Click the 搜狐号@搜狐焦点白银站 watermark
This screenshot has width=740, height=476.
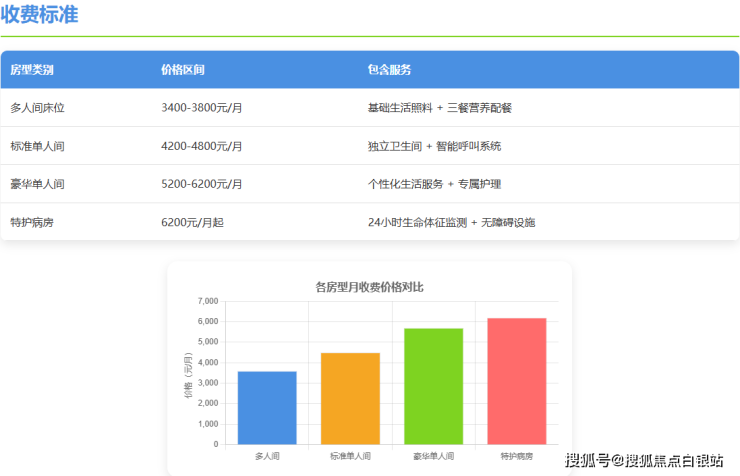[644, 461]
